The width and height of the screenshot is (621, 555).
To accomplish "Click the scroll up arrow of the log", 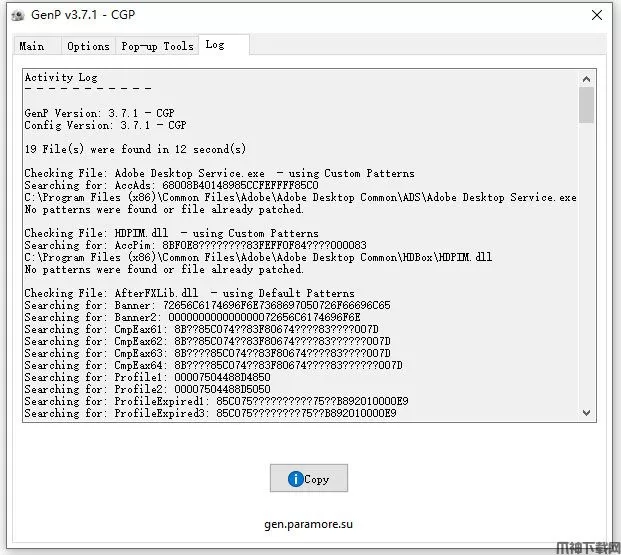I will pos(587,79).
